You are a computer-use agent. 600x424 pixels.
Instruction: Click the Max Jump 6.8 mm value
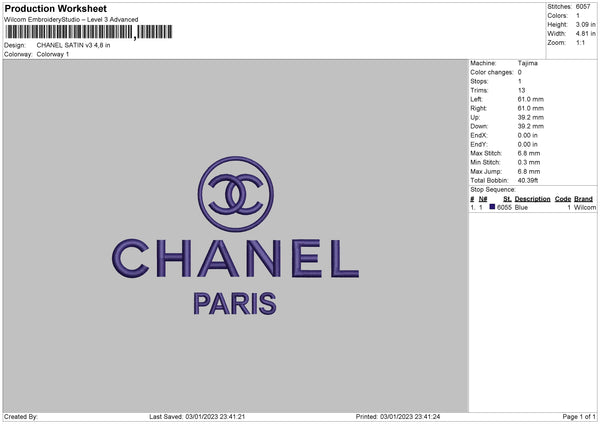pos(529,171)
